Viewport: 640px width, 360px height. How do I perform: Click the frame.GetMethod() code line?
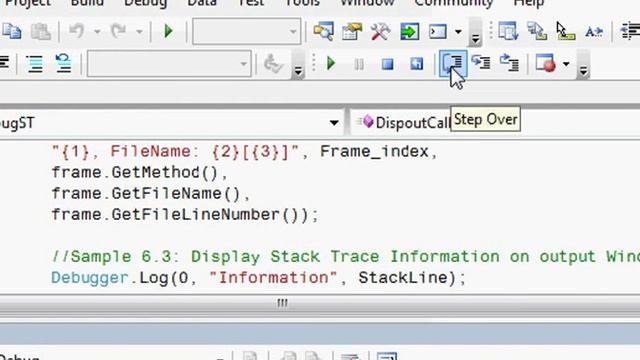pos(139,173)
